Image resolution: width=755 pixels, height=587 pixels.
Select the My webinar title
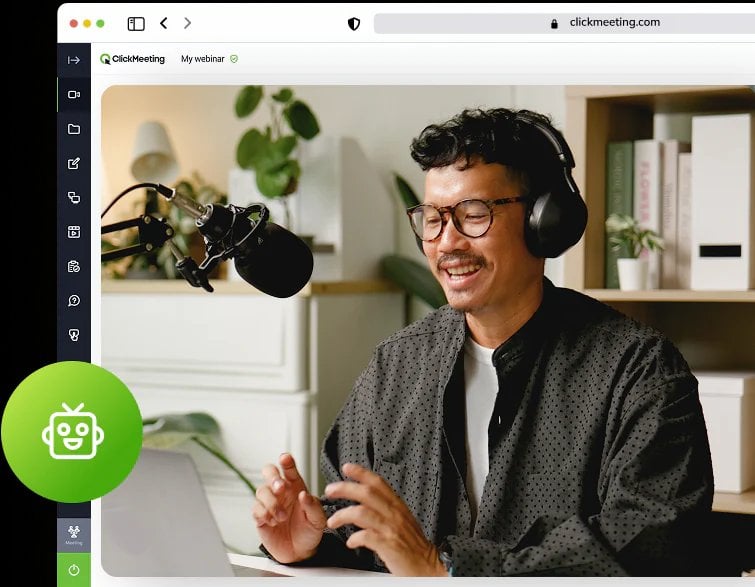pos(203,59)
